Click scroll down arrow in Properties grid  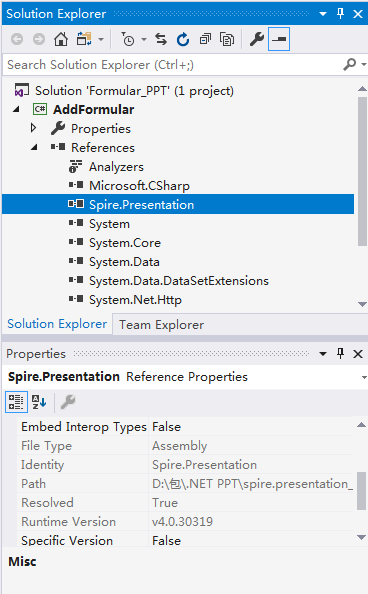362,537
